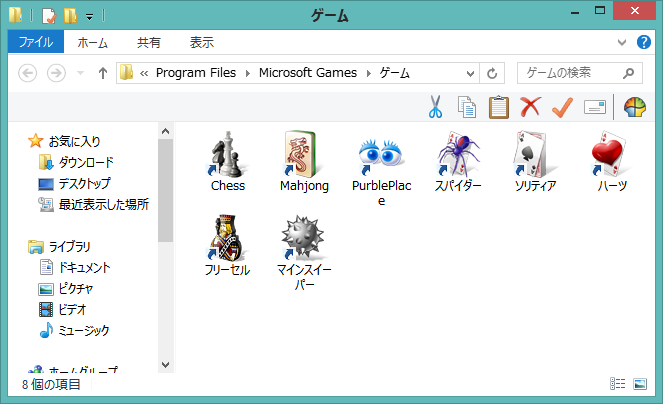Image resolution: width=663 pixels, height=404 pixels.
Task: Open the ホーム ribbon tab
Action: [x=92, y=42]
